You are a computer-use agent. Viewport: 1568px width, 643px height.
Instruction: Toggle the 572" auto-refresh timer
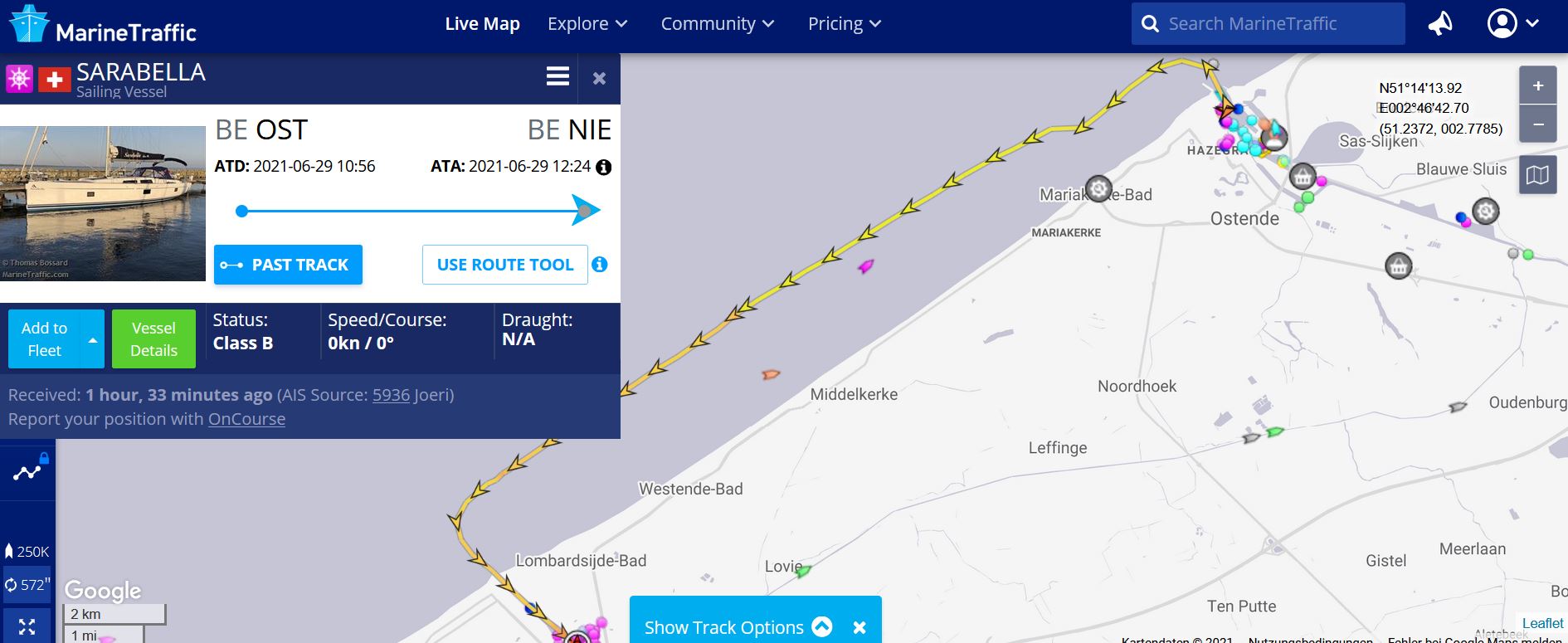point(27,585)
